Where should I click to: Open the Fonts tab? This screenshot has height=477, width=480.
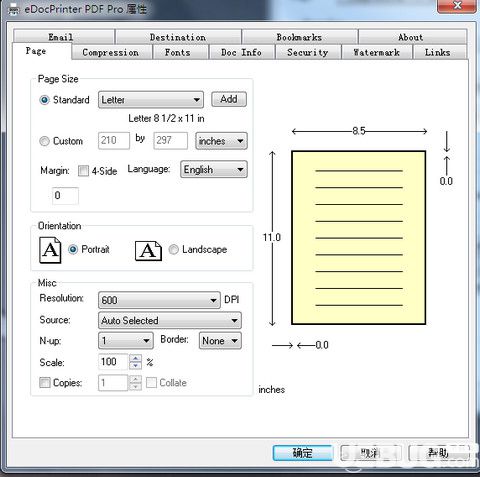(x=180, y=52)
